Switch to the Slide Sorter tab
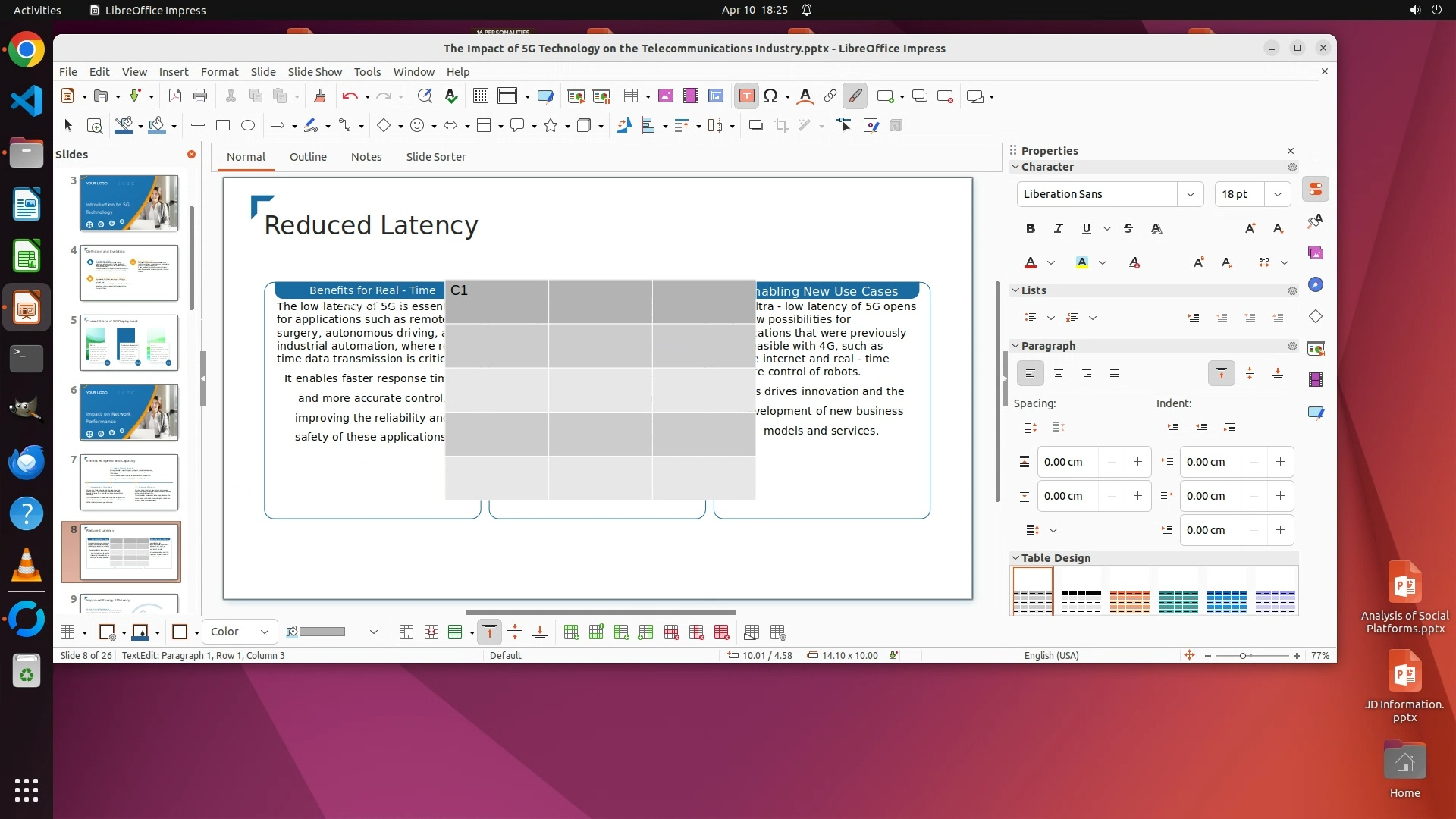The height and width of the screenshot is (819, 1456). 435,157
